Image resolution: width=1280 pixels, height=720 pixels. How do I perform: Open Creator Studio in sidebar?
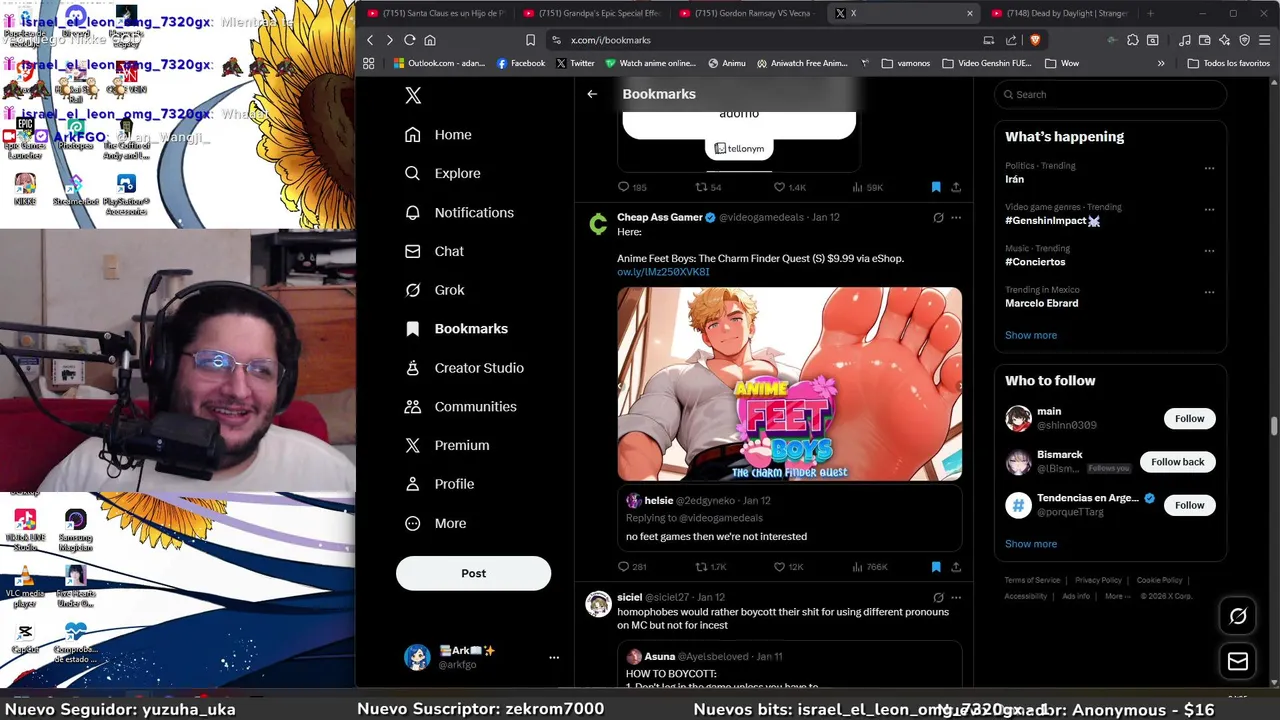pos(464,368)
